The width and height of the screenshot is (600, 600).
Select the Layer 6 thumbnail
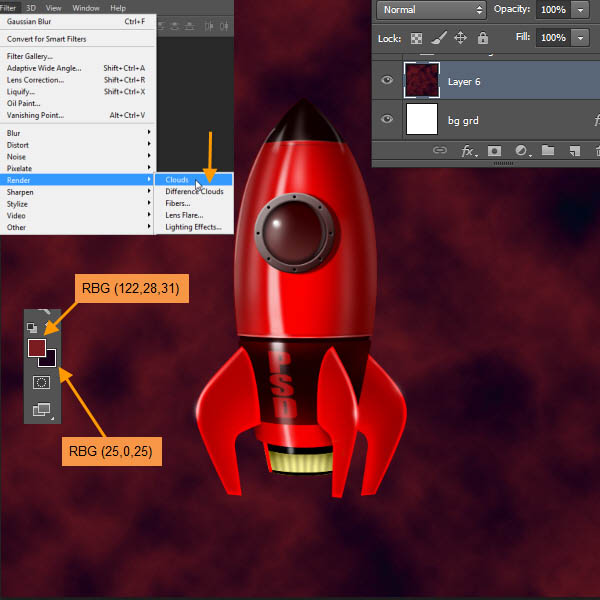pos(421,80)
